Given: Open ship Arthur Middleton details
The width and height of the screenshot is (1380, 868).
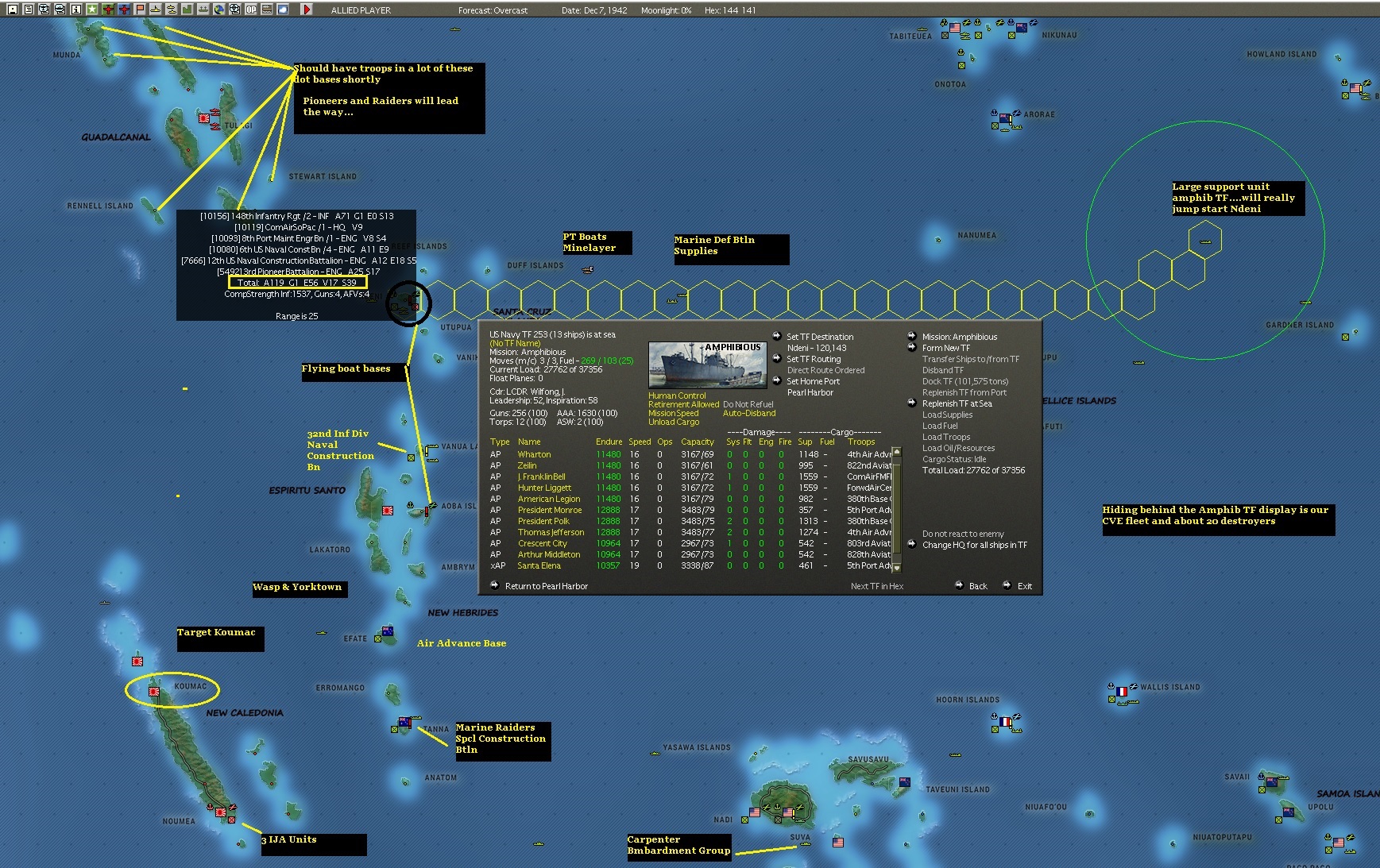Looking at the screenshot, I should click(x=549, y=554).
